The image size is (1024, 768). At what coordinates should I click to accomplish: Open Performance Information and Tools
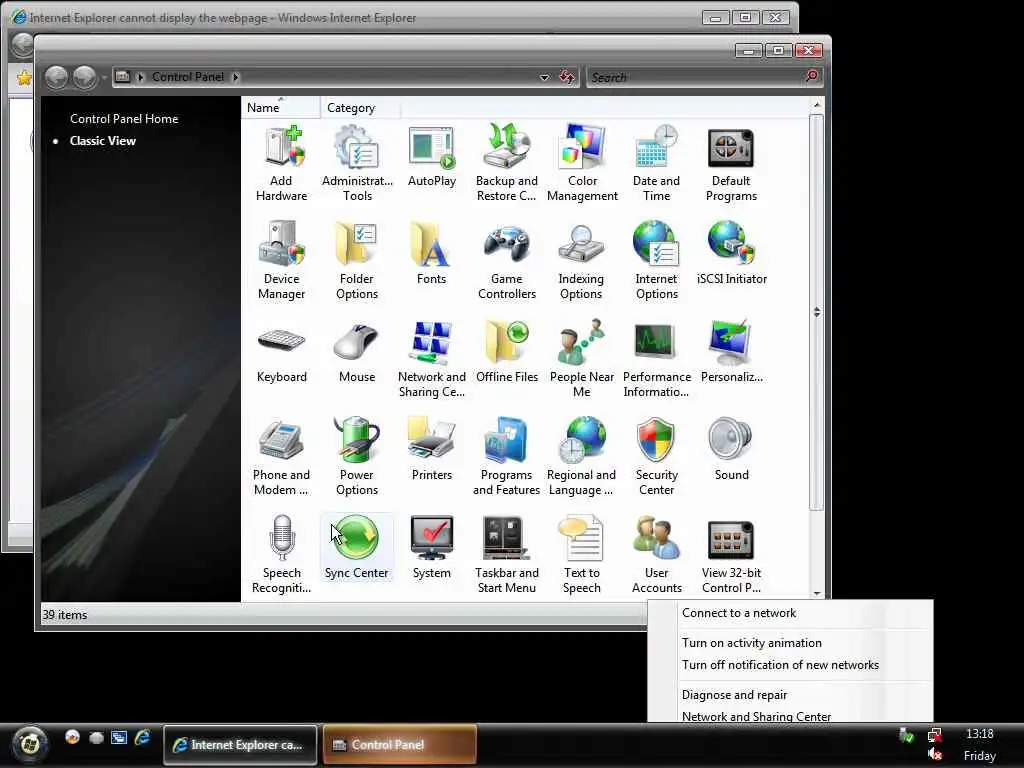(656, 359)
